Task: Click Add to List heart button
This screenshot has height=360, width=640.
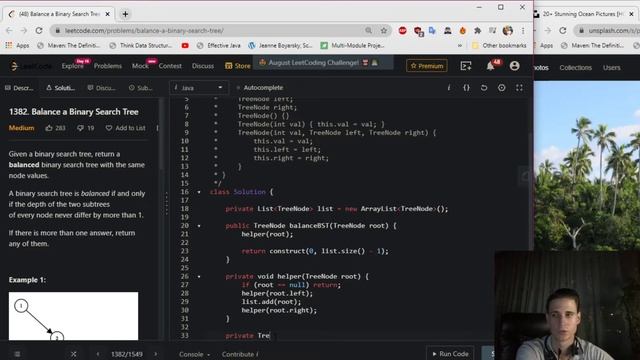Action: point(125,128)
